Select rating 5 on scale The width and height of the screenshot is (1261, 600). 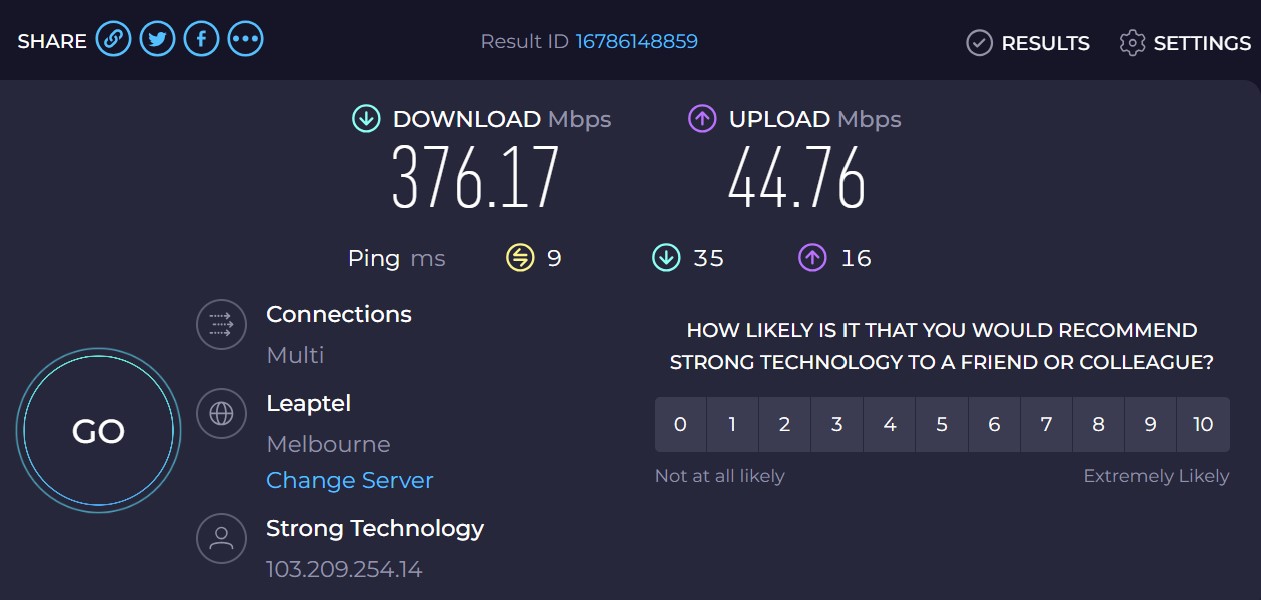coord(942,424)
